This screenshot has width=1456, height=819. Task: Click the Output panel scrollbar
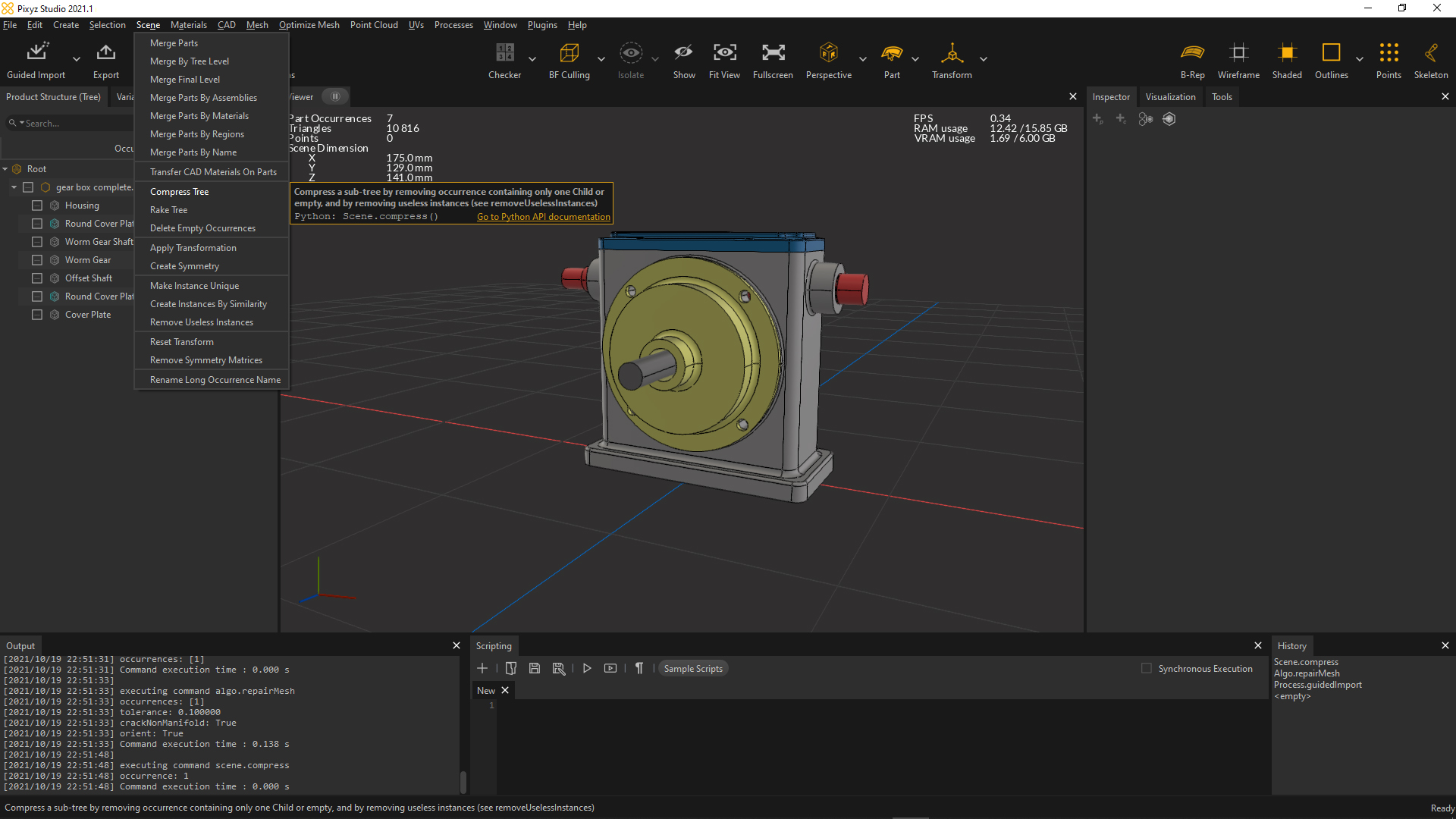pyautogui.click(x=463, y=782)
